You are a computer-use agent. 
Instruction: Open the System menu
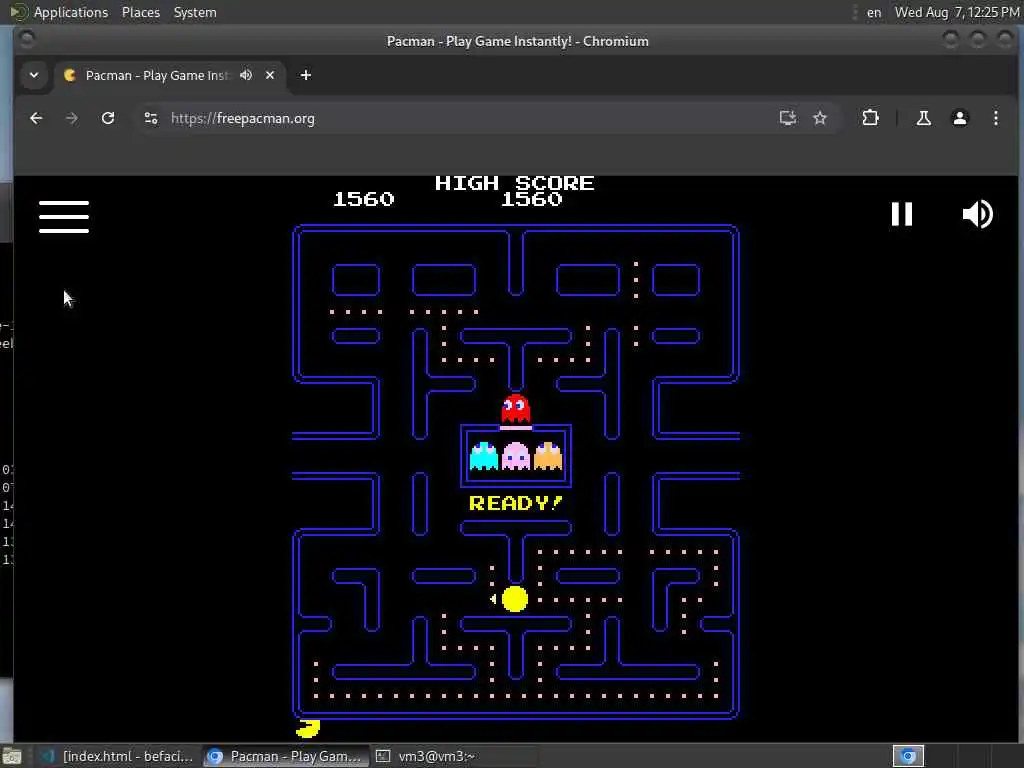pyautogui.click(x=195, y=12)
